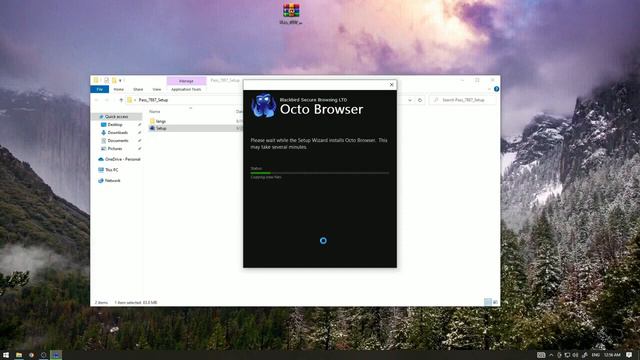Click the New folder icon in title bar
The height and width of the screenshot is (360, 640).
pos(114,80)
